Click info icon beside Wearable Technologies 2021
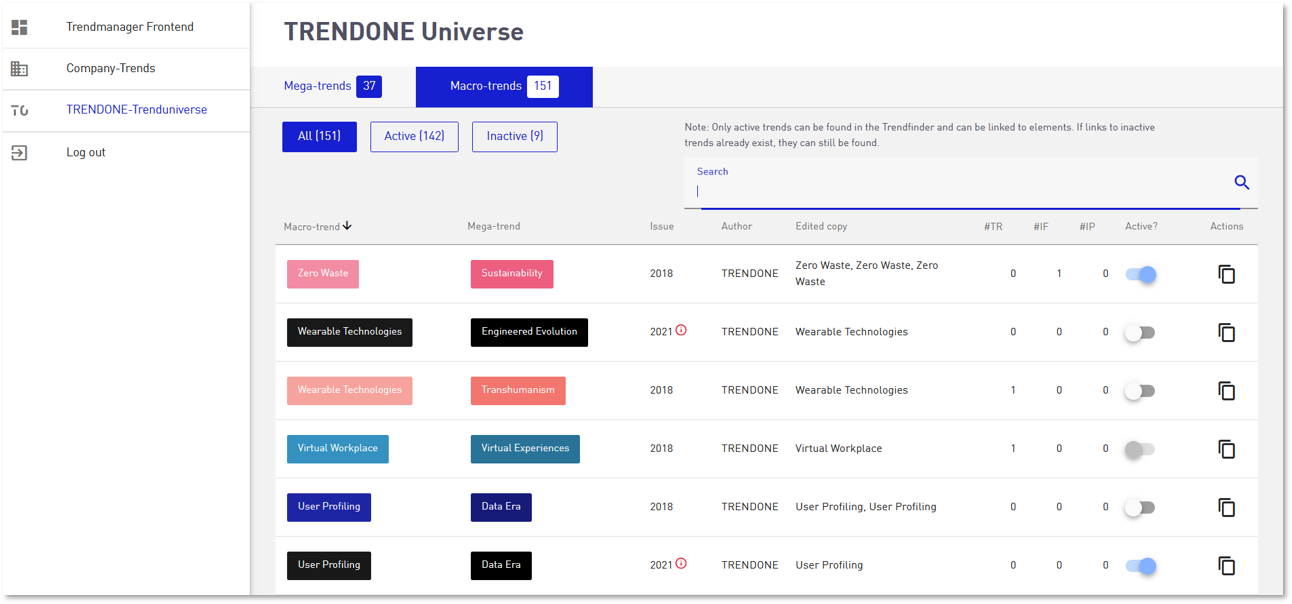This screenshot has width=1292, height=604. tap(681, 330)
